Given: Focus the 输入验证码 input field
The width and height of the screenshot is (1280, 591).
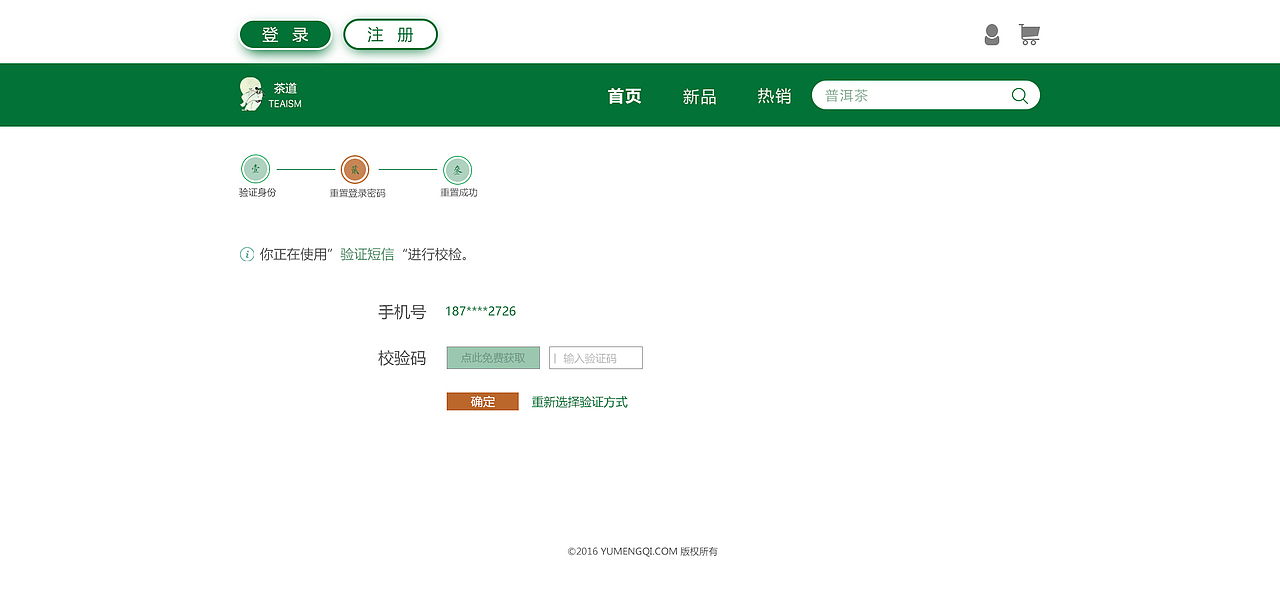Looking at the screenshot, I should (596, 358).
